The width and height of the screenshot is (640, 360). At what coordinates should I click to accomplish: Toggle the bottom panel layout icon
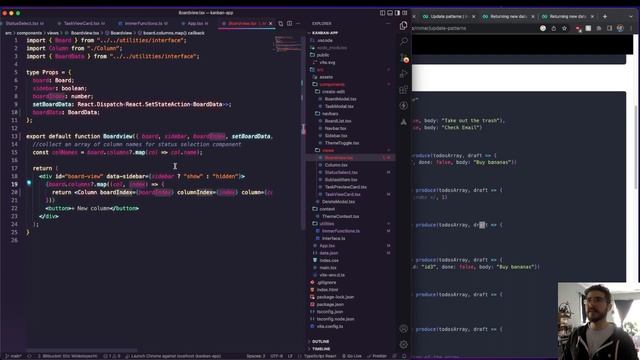coord(390,13)
